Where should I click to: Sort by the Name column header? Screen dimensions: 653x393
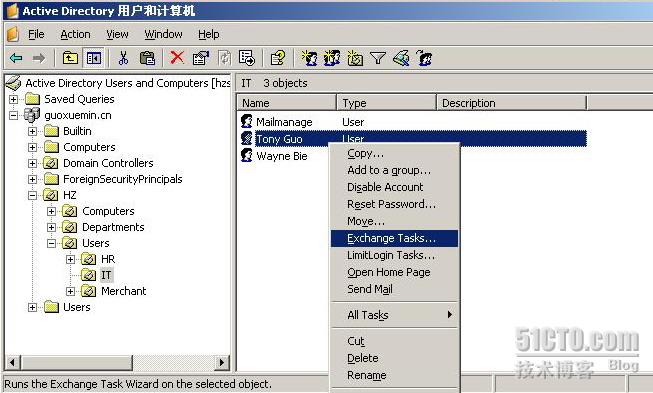click(x=287, y=103)
